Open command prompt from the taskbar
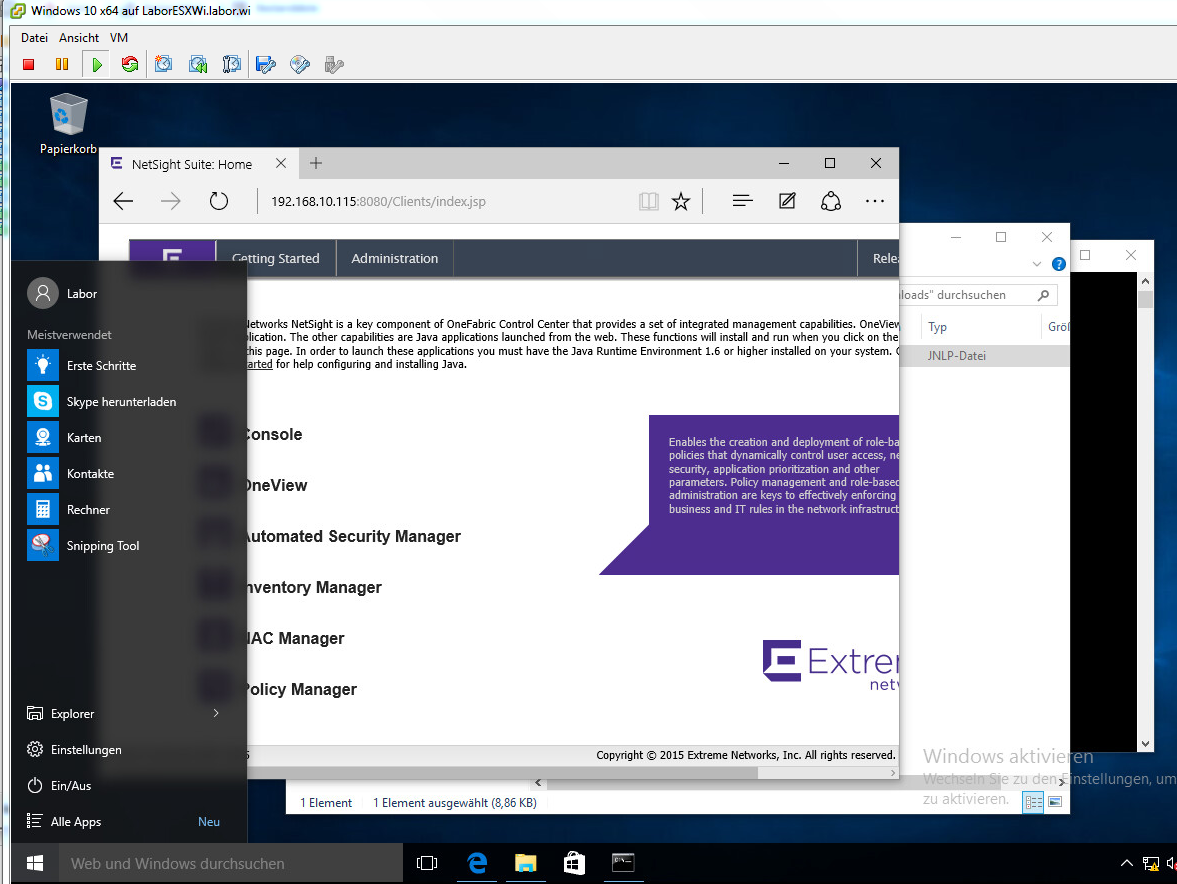The image size is (1177, 884). (x=623, y=864)
